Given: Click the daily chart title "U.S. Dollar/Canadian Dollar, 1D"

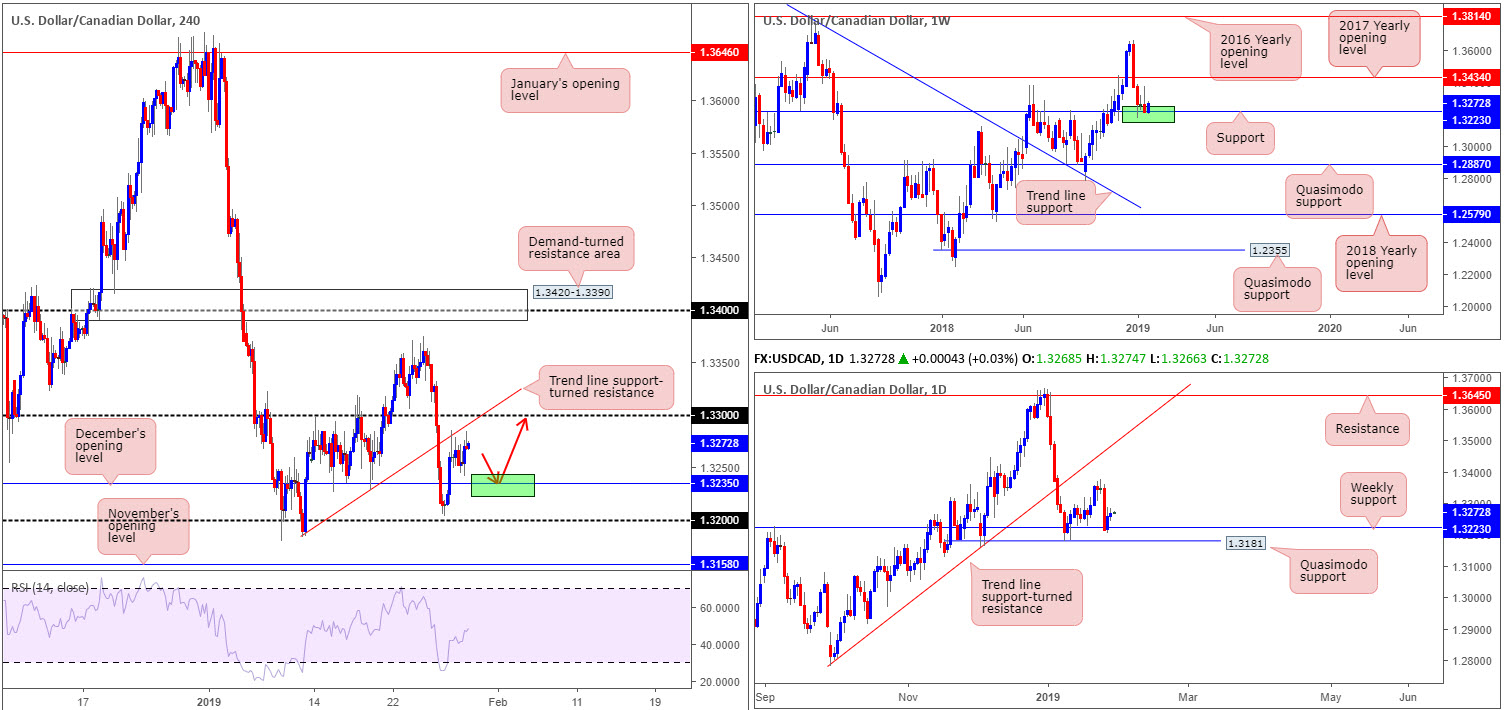Looking at the screenshot, I should pos(853,388).
